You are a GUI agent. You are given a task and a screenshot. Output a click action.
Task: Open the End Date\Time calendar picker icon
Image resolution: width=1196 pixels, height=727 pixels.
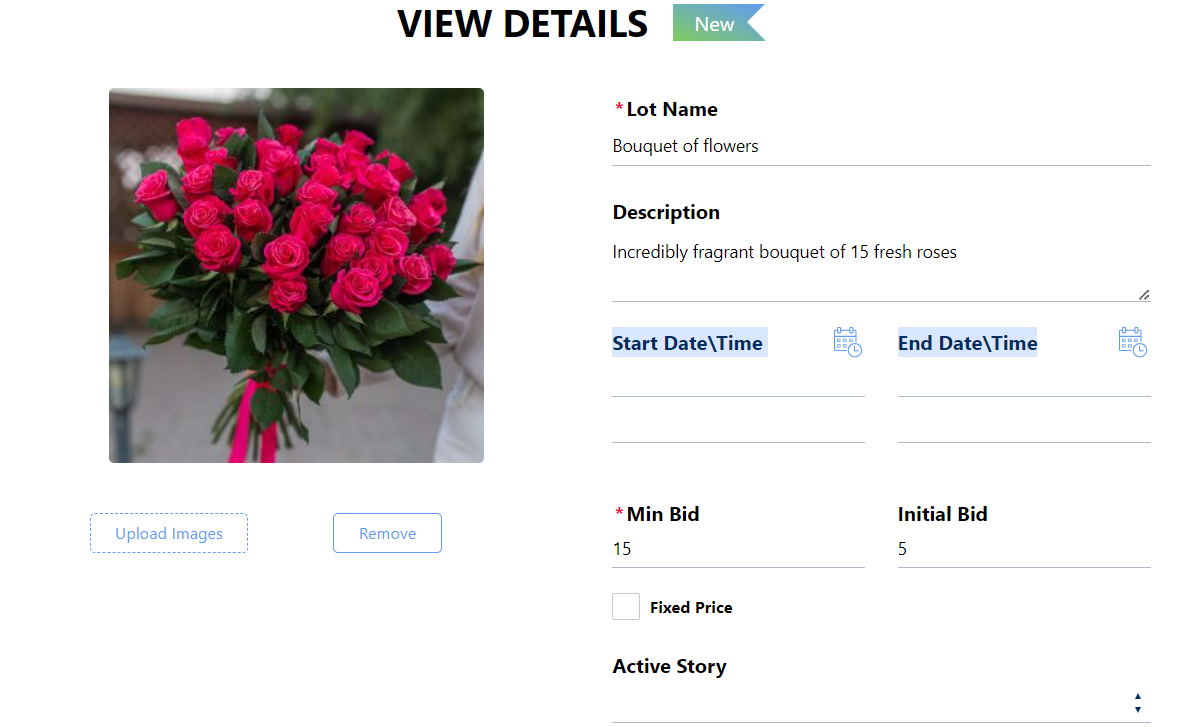point(1133,342)
